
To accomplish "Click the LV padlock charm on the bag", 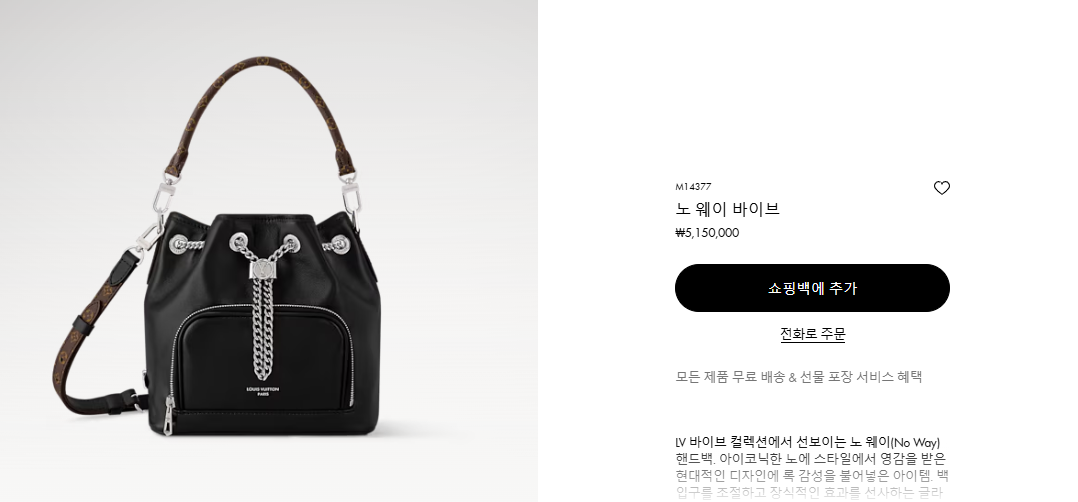I will point(262,268).
